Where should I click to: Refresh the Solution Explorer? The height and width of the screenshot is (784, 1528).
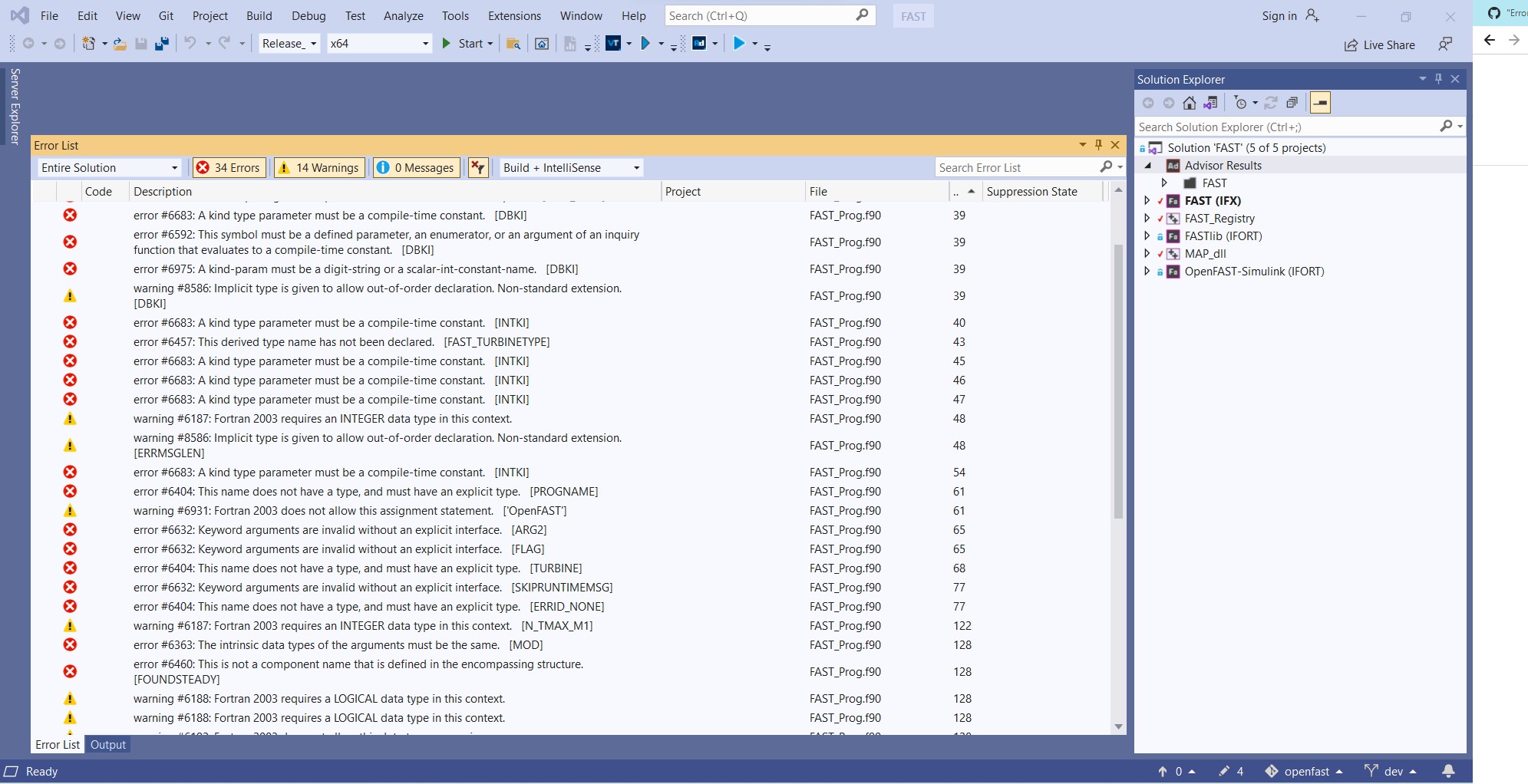(x=1272, y=102)
